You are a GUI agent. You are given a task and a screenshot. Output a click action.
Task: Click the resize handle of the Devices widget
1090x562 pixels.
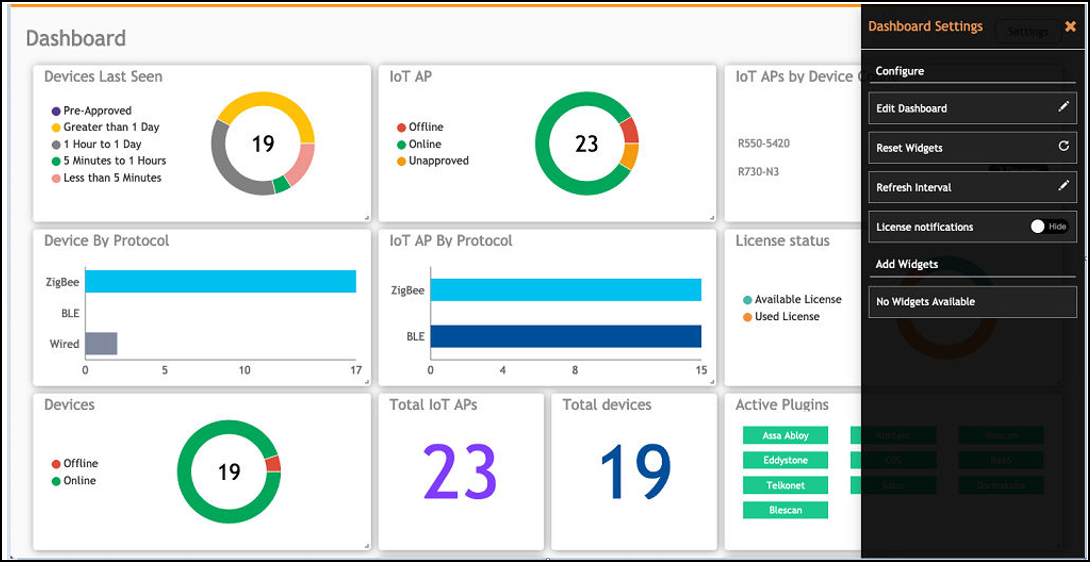point(366,546)
